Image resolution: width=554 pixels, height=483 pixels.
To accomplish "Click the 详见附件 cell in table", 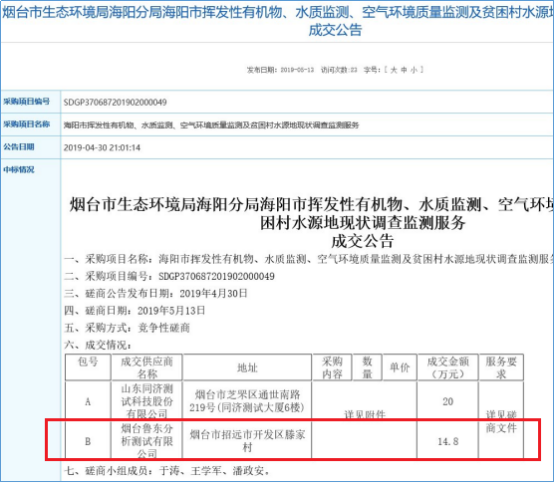I will (x=365, y=414).
